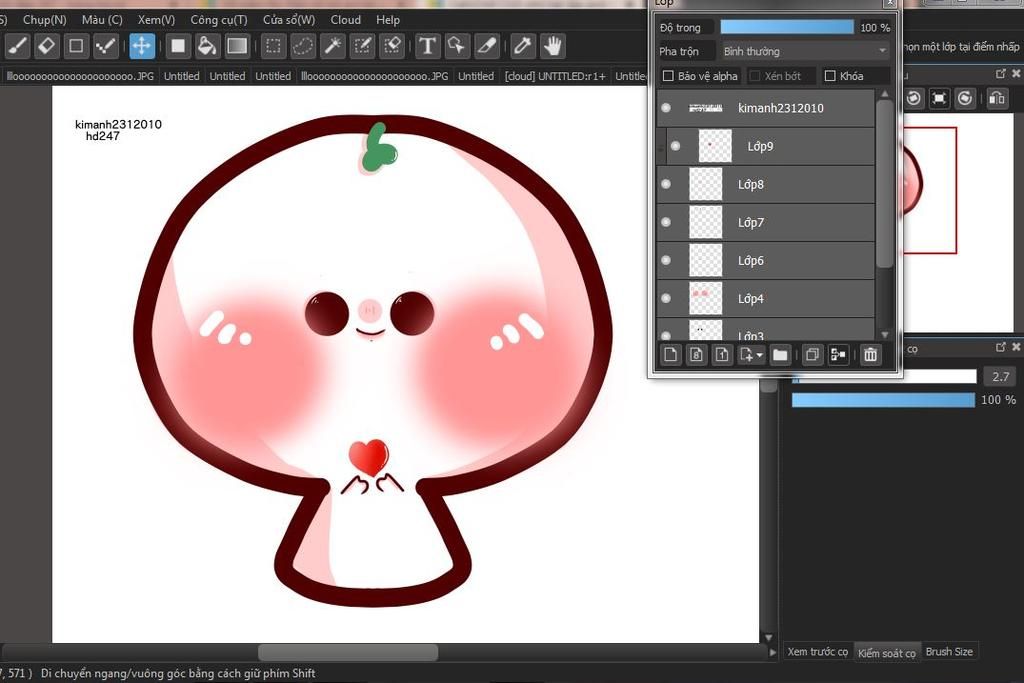The height and width of the screenshot is (683, 1024).
Task: Select the Gradient tool
Action: (236, 46)
